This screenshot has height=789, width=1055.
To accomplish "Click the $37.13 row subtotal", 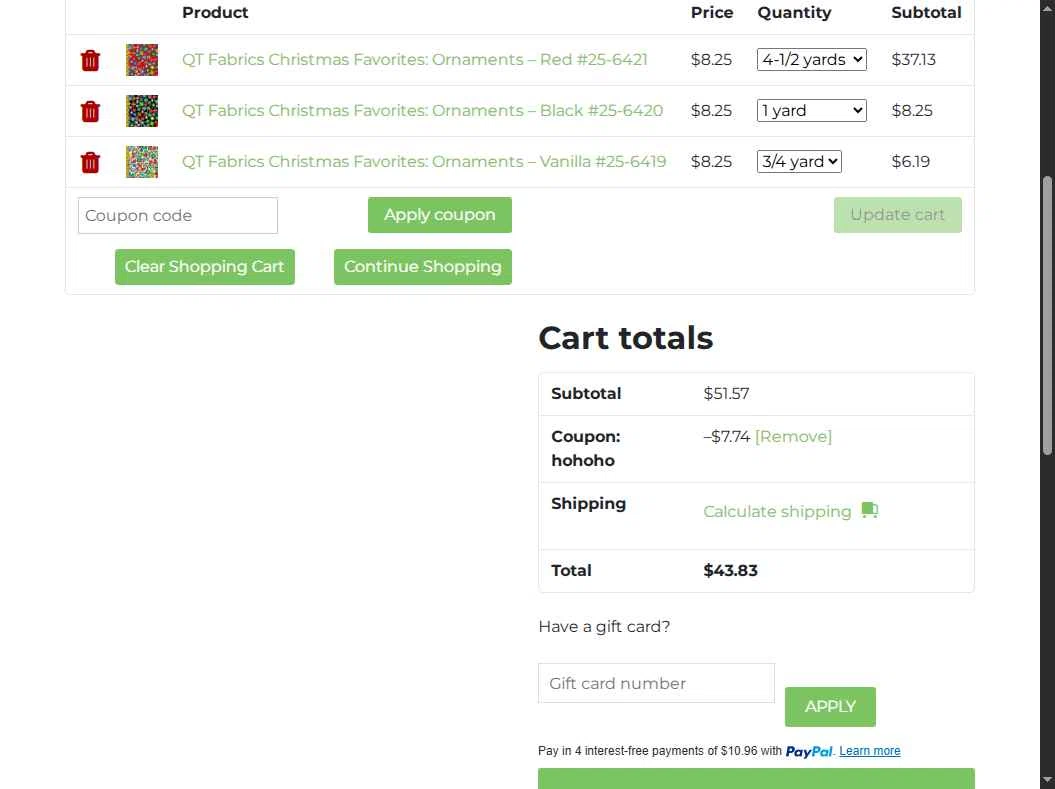I will tap(913, 59).
